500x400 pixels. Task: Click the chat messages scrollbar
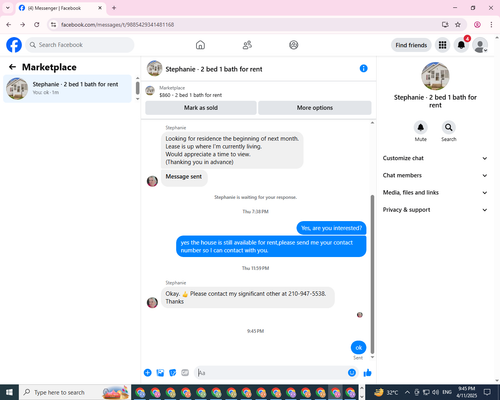pos(372,274)
